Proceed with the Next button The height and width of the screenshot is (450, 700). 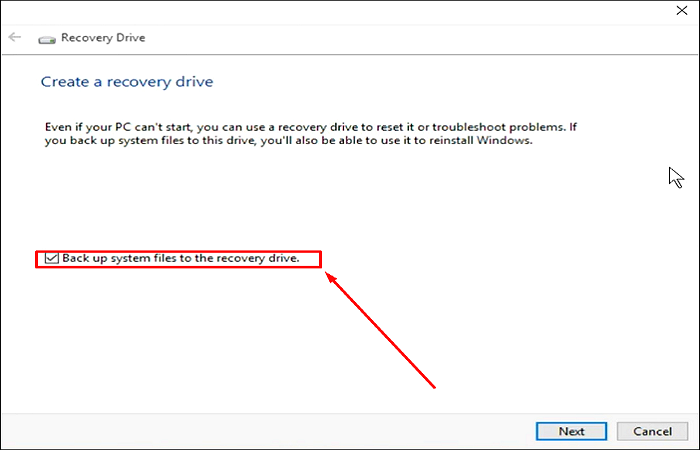[x=571, y=431]
